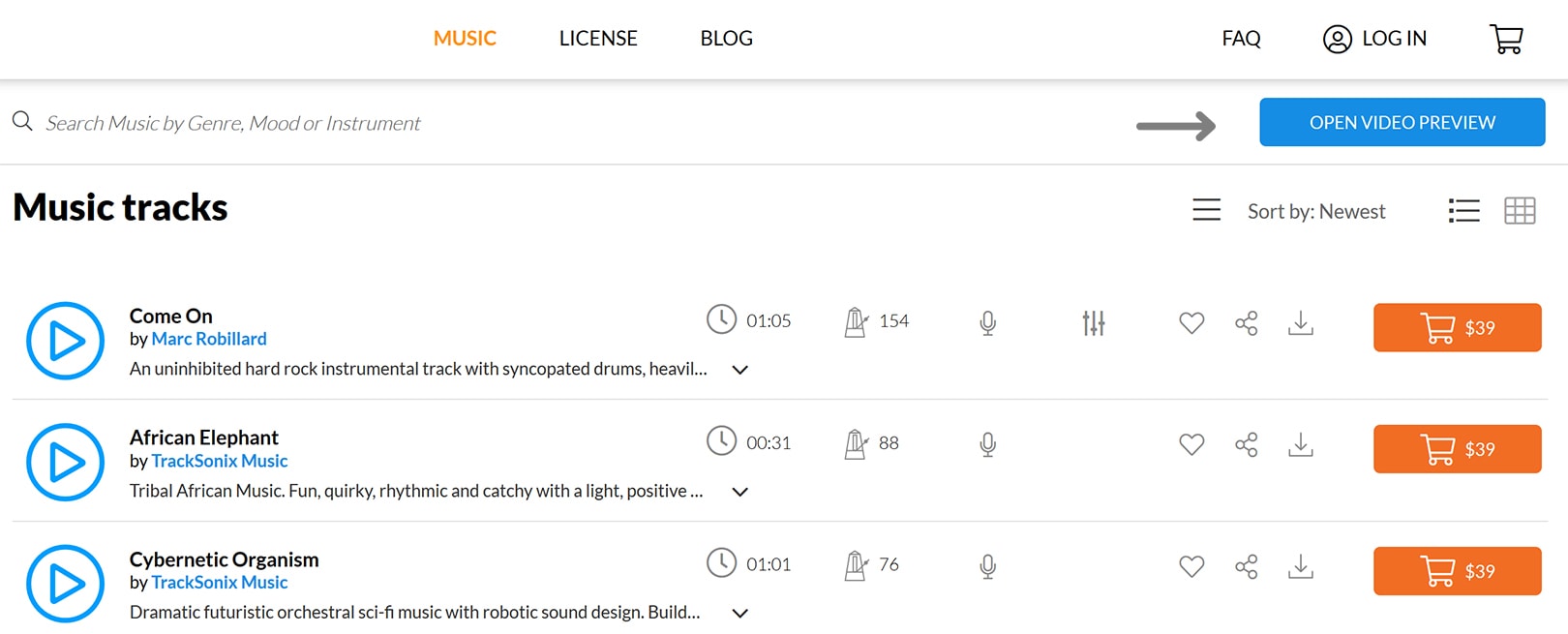Open the BLOG menu item

(x=727, y=39)
